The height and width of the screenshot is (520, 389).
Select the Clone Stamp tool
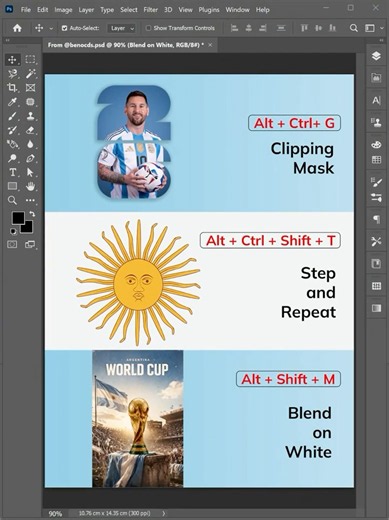click(30, 116)
